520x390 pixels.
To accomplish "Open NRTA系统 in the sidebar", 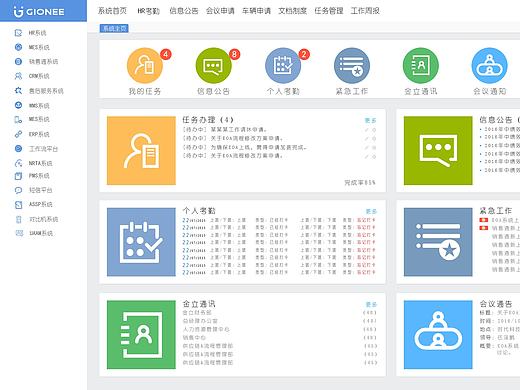I will click(x=40, y=163).
